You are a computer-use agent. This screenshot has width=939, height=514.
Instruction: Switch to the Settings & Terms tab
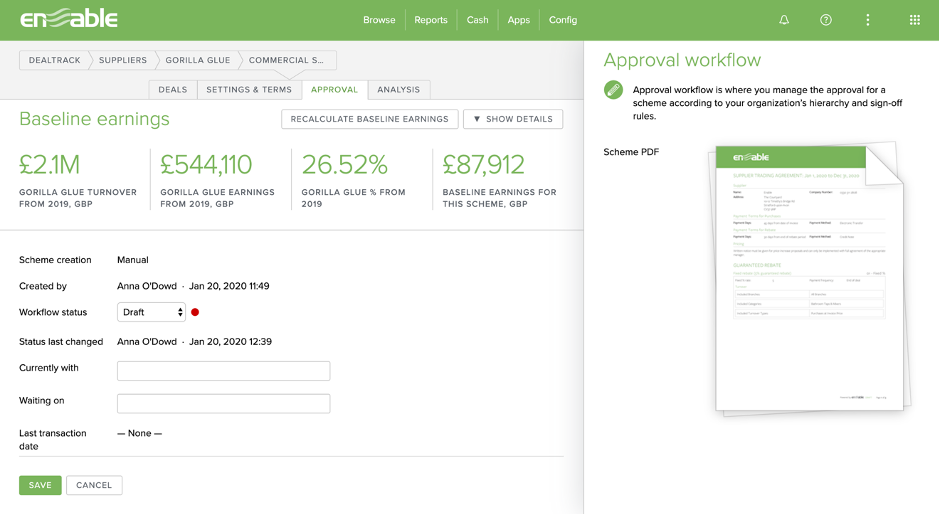click(x=249, y=89)
